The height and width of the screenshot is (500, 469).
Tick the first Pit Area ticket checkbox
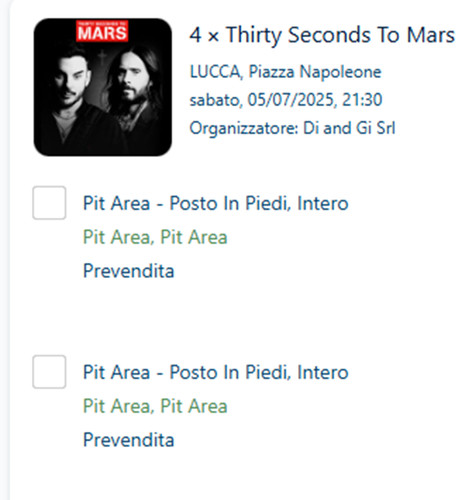(49, 203)
